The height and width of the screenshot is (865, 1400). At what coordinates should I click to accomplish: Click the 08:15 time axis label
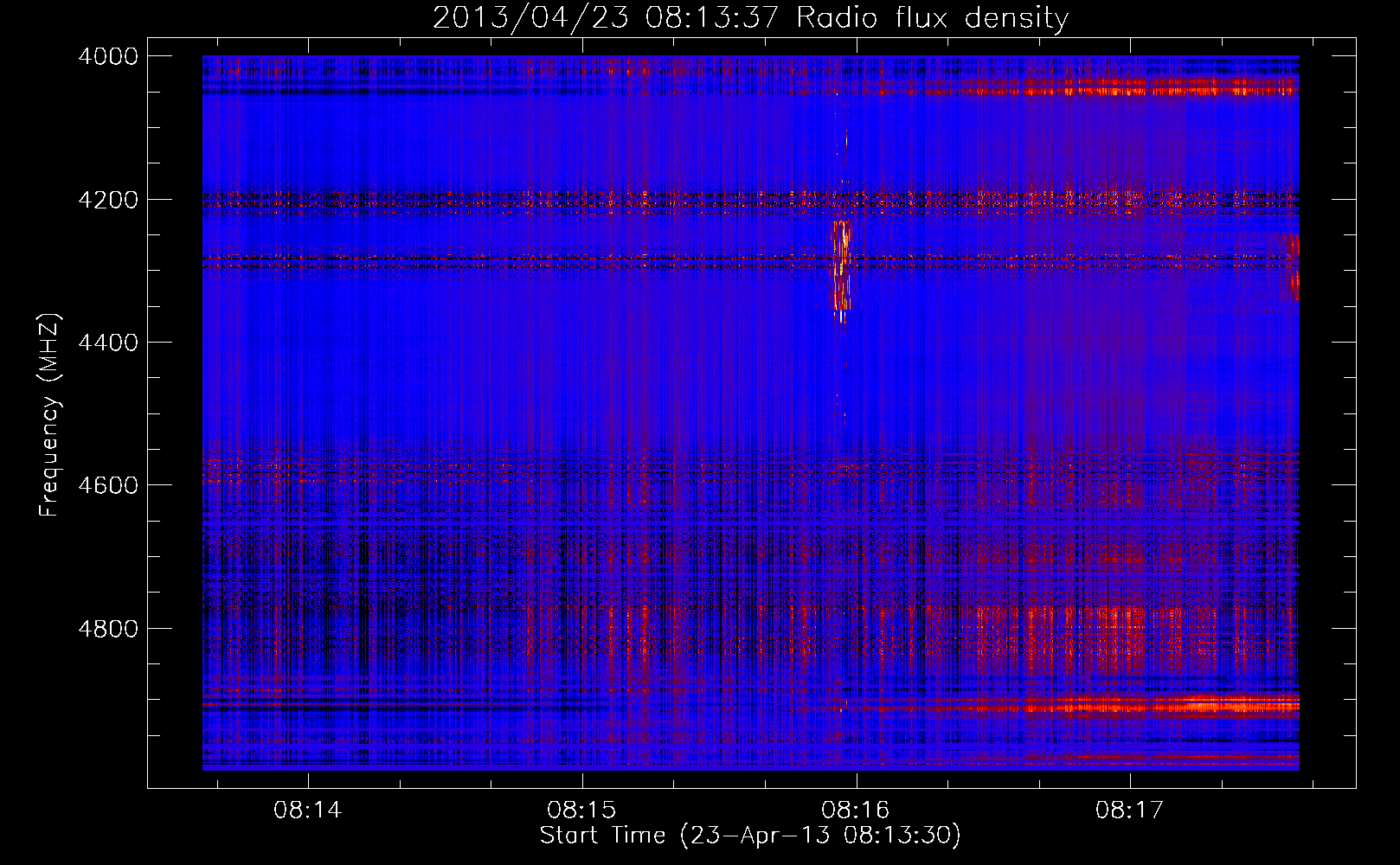point(581,811)
